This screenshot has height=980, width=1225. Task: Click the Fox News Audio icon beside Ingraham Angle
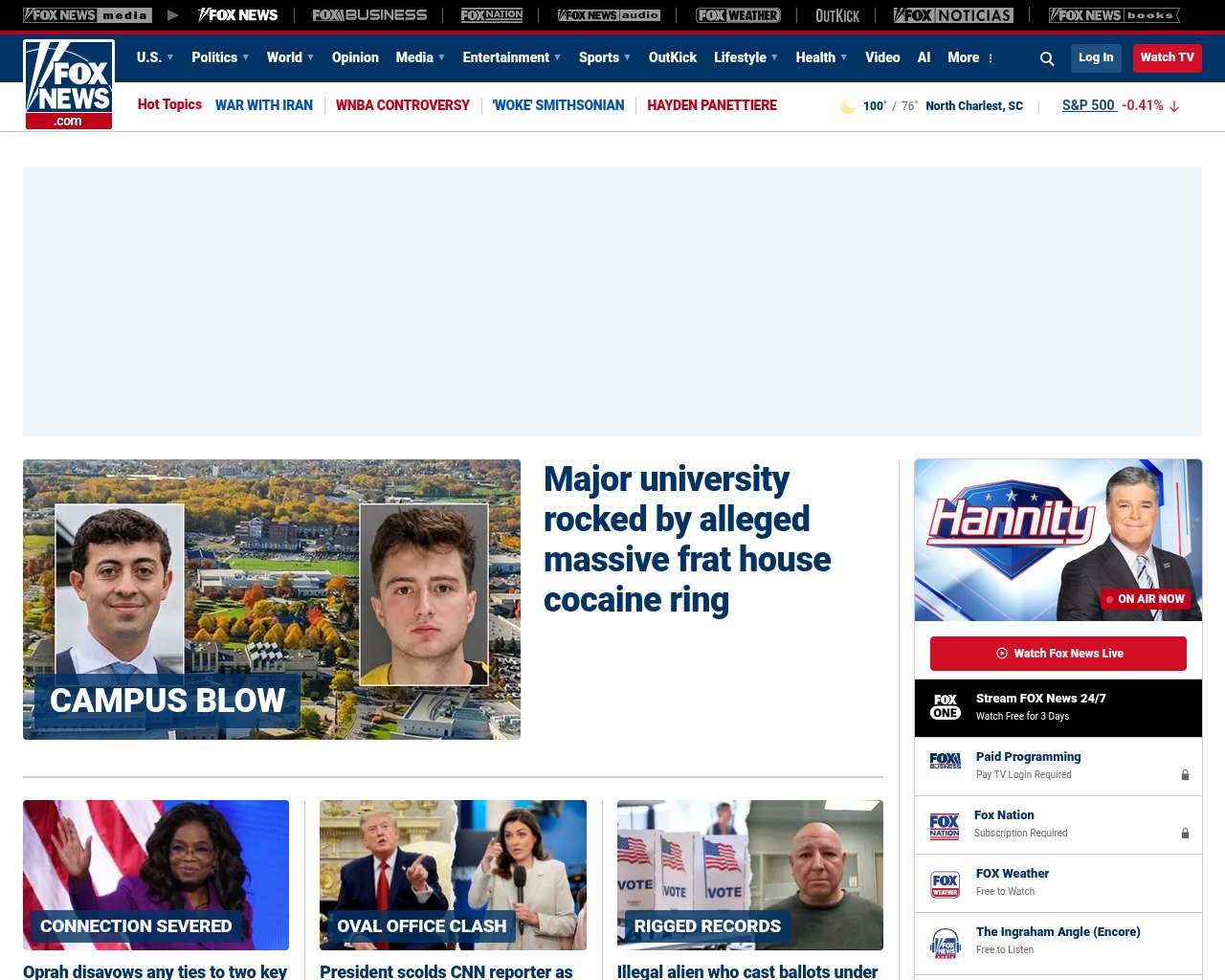click(946, 943)
